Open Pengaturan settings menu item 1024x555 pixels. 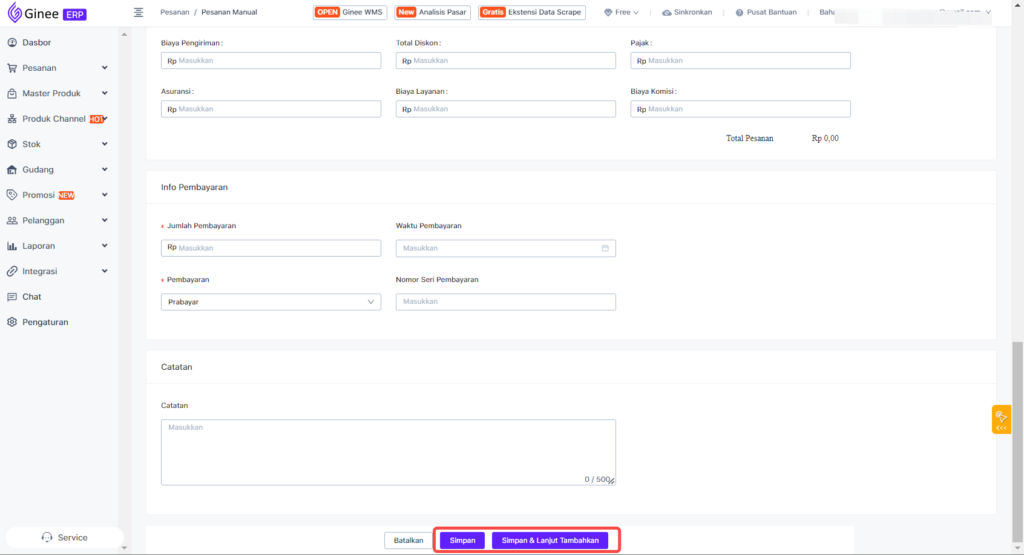click(x=45, y=323)
